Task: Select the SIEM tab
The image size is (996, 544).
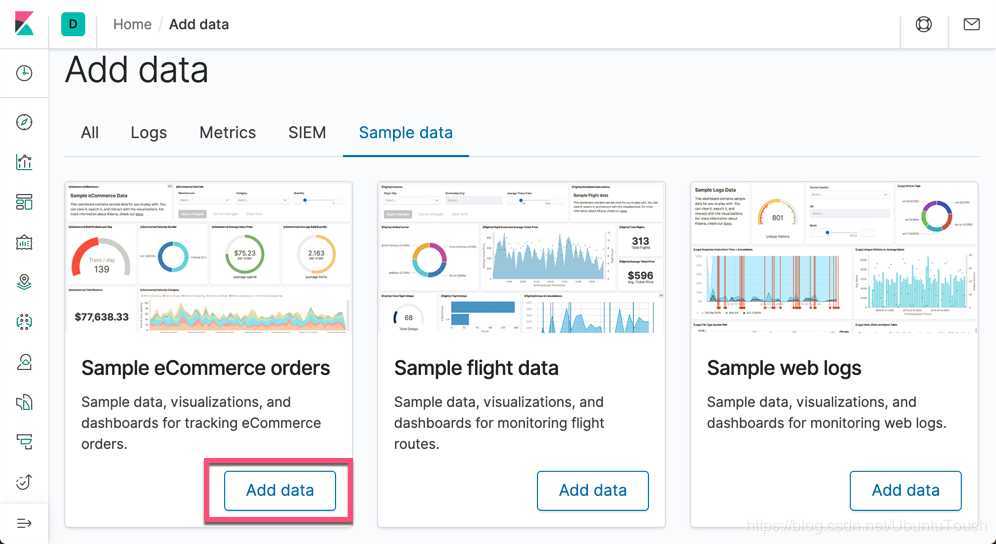Action: coord(307,132)
